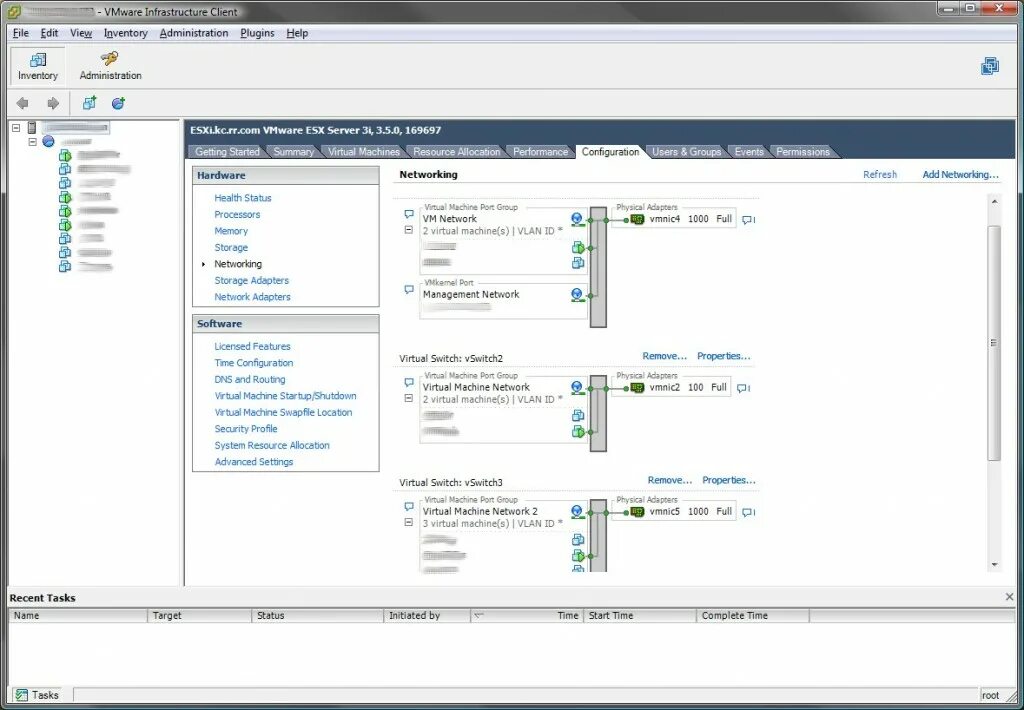
Task: Click the VMware application icon in title bar
Action: point(14,11)
